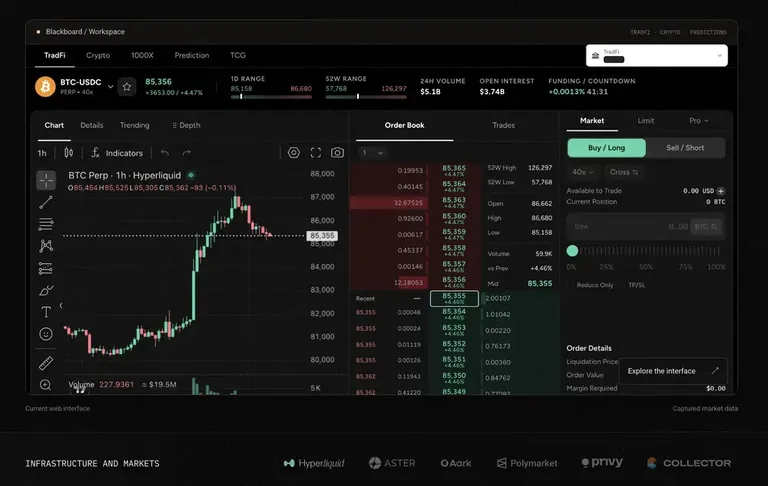Switch to the Crypto tab
Viewport: 768px width, 486px height.
point(98,55)
